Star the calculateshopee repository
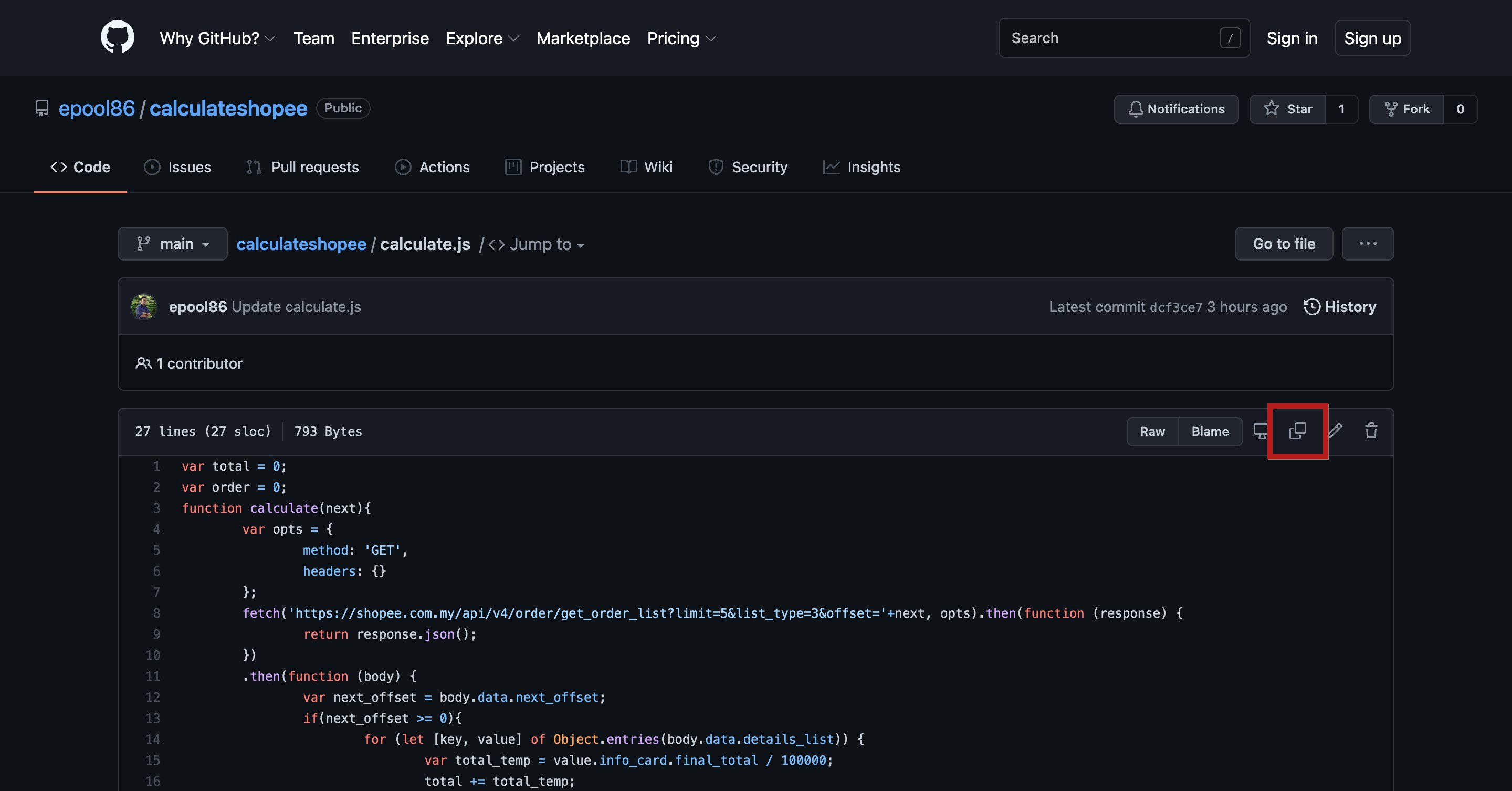 point(1287,109)
